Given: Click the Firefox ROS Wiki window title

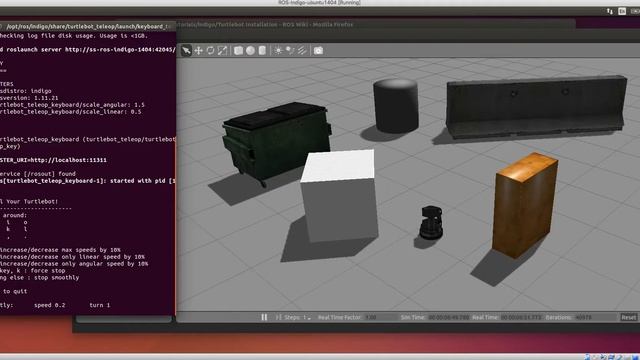Looking at the screenshot, I should 264,24.
